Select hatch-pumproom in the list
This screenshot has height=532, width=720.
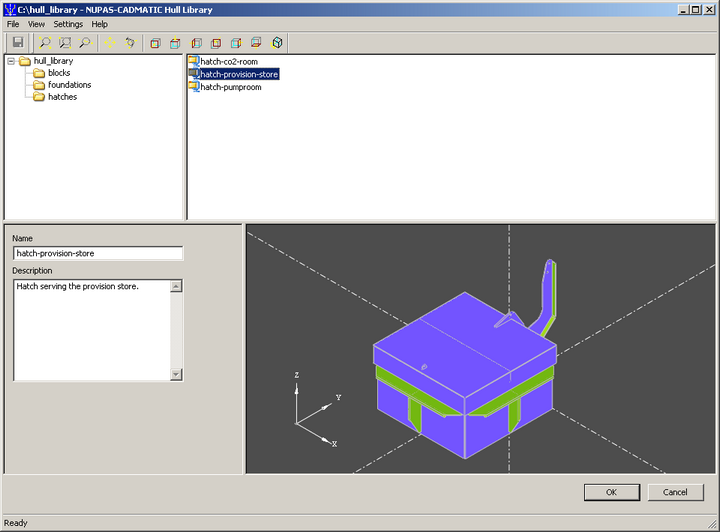(230, 87)
